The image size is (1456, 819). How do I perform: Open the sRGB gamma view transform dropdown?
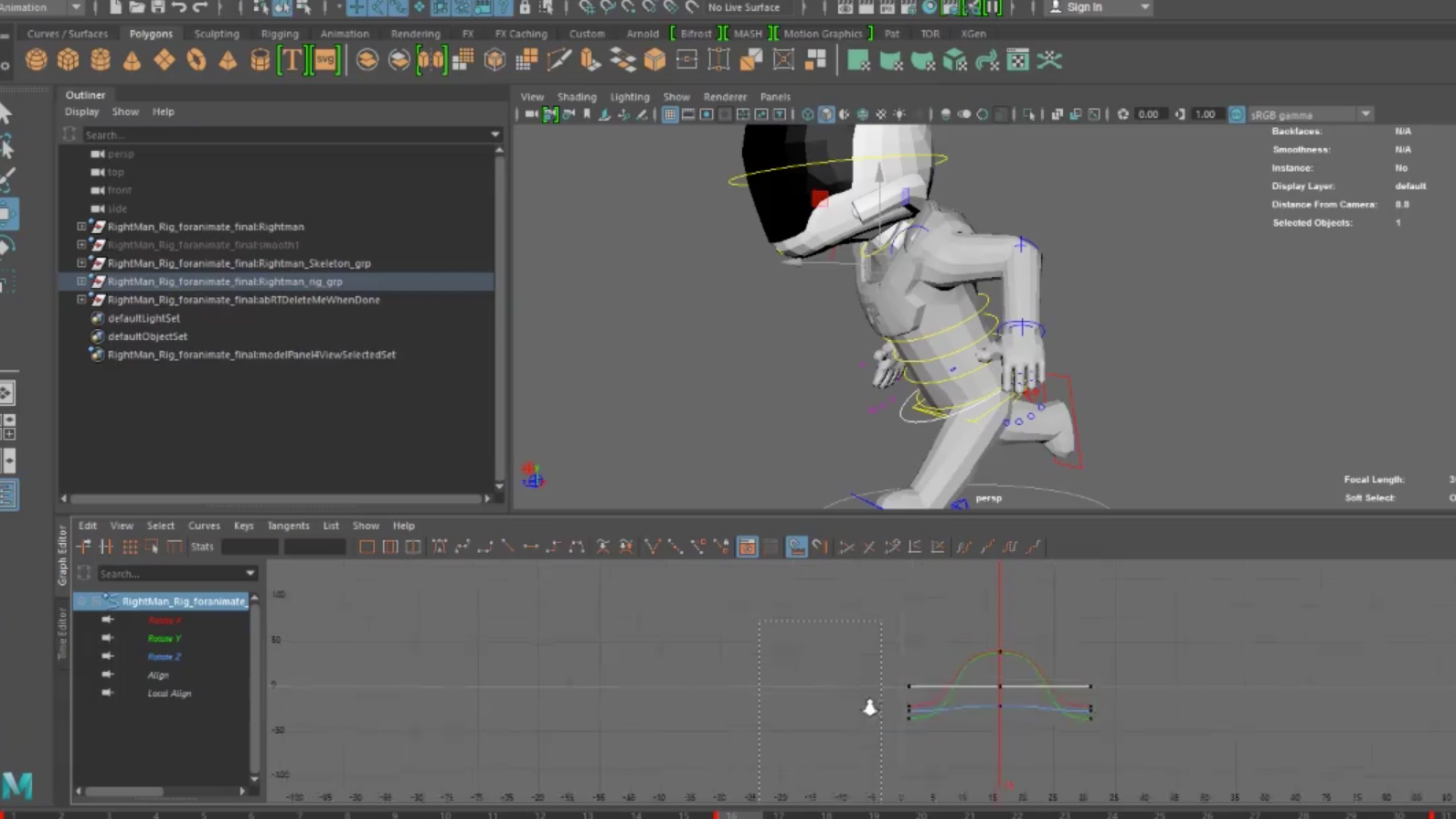1366,114
